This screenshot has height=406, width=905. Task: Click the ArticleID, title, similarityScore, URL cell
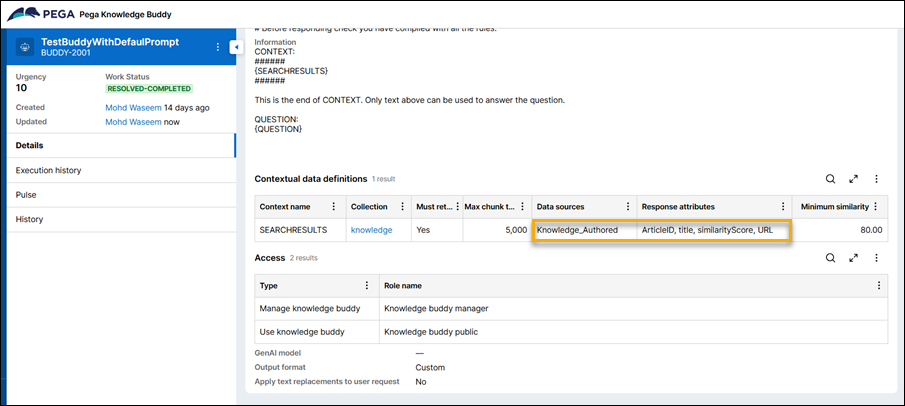(x=707, y=230)
